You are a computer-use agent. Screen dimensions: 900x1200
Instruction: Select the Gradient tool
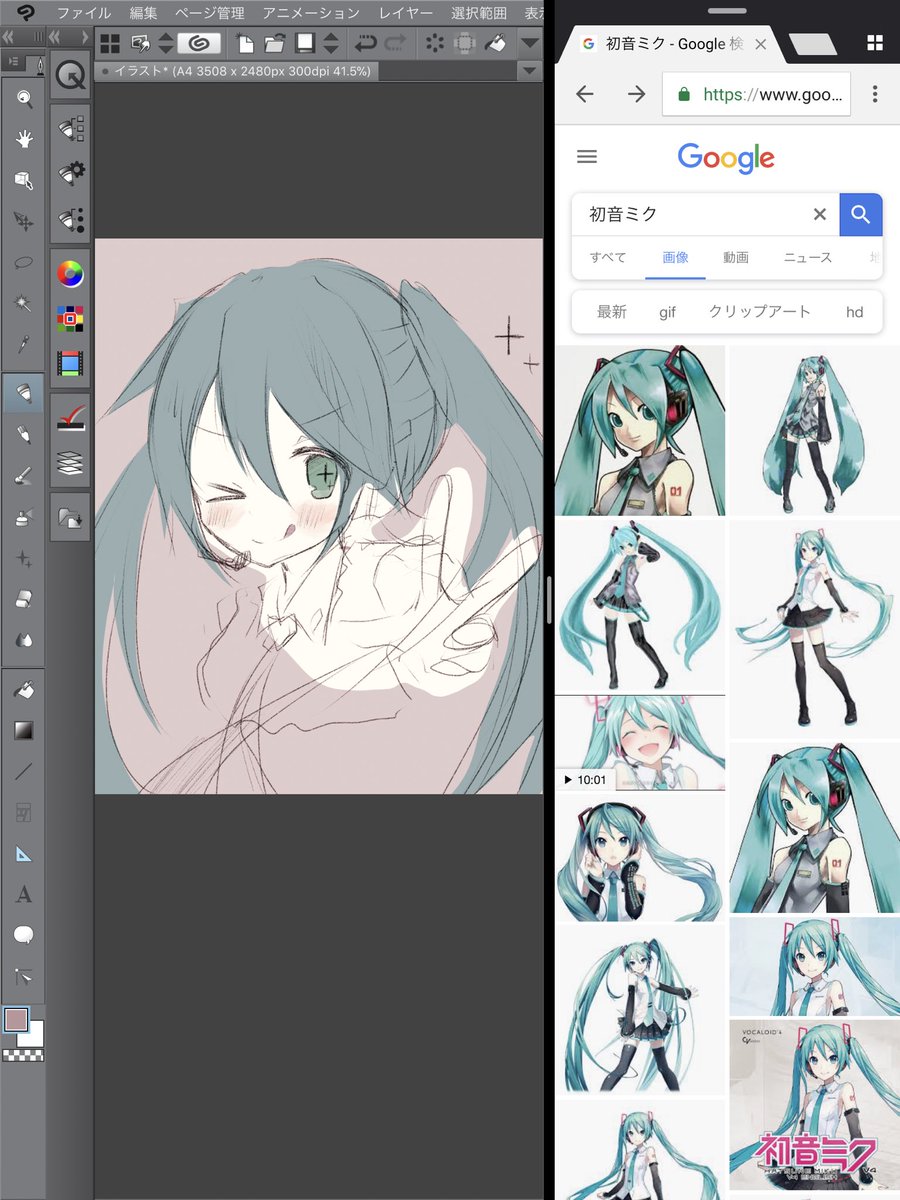tap(23, 730)
